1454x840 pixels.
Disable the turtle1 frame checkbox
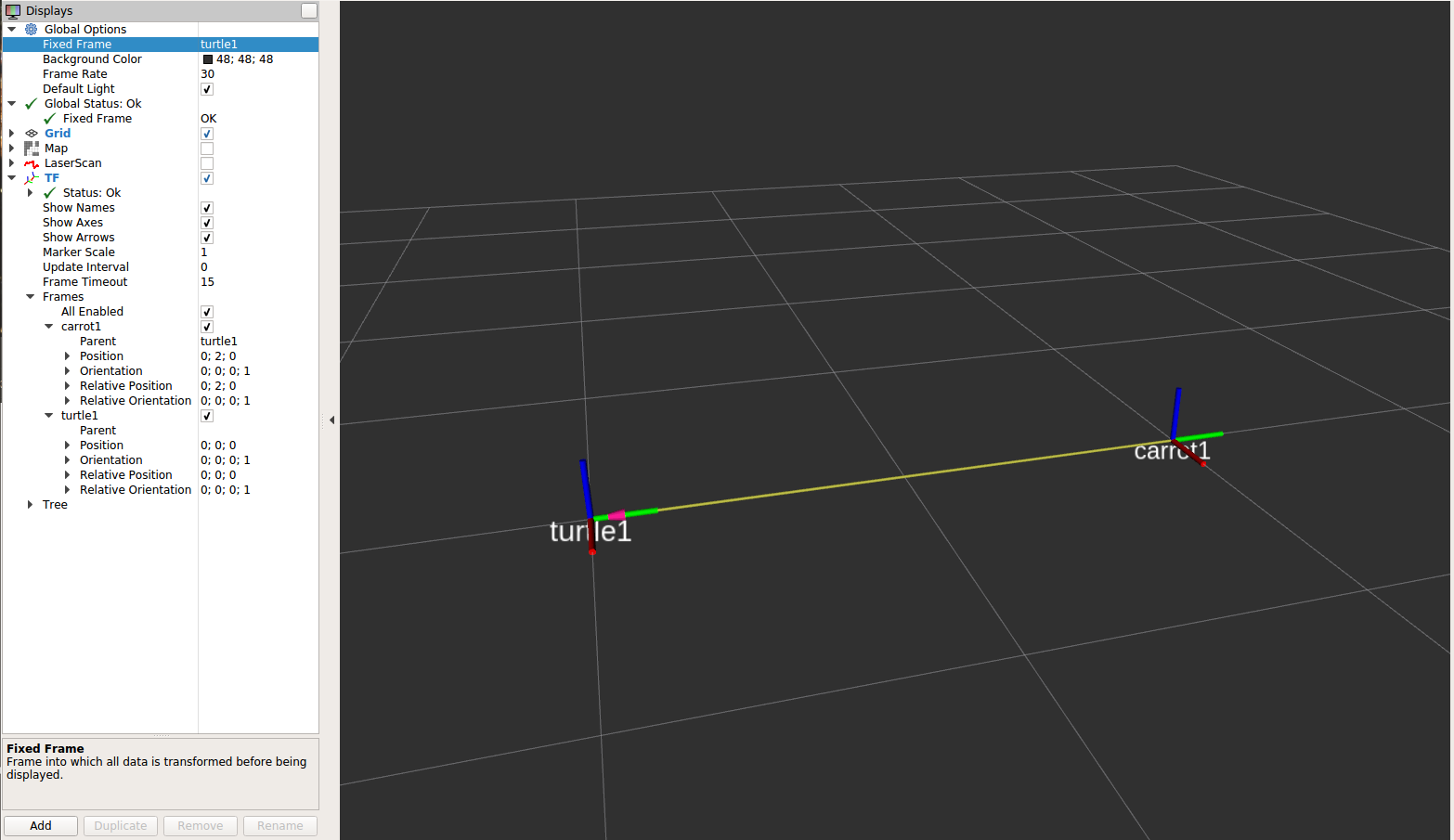pyautogui.click(x=207, y=416)
